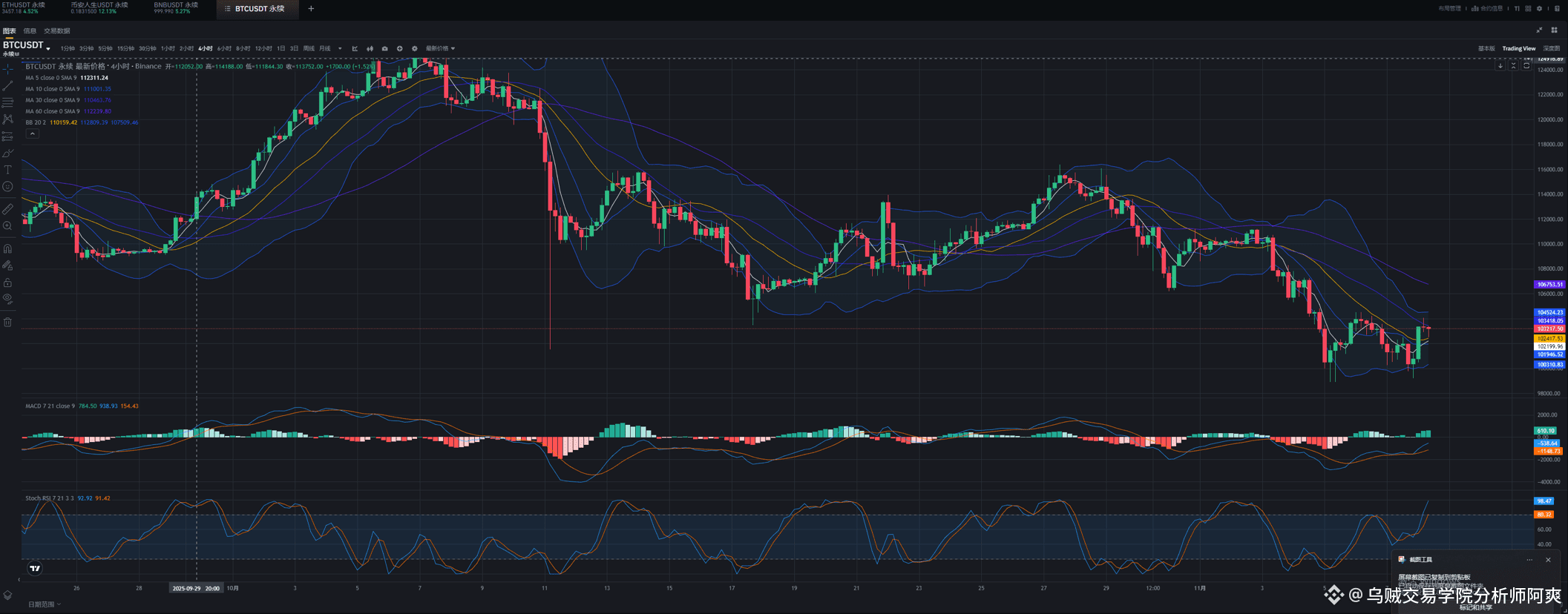Open 合约信息 contract info
1568x614 pixels.
1487,9
